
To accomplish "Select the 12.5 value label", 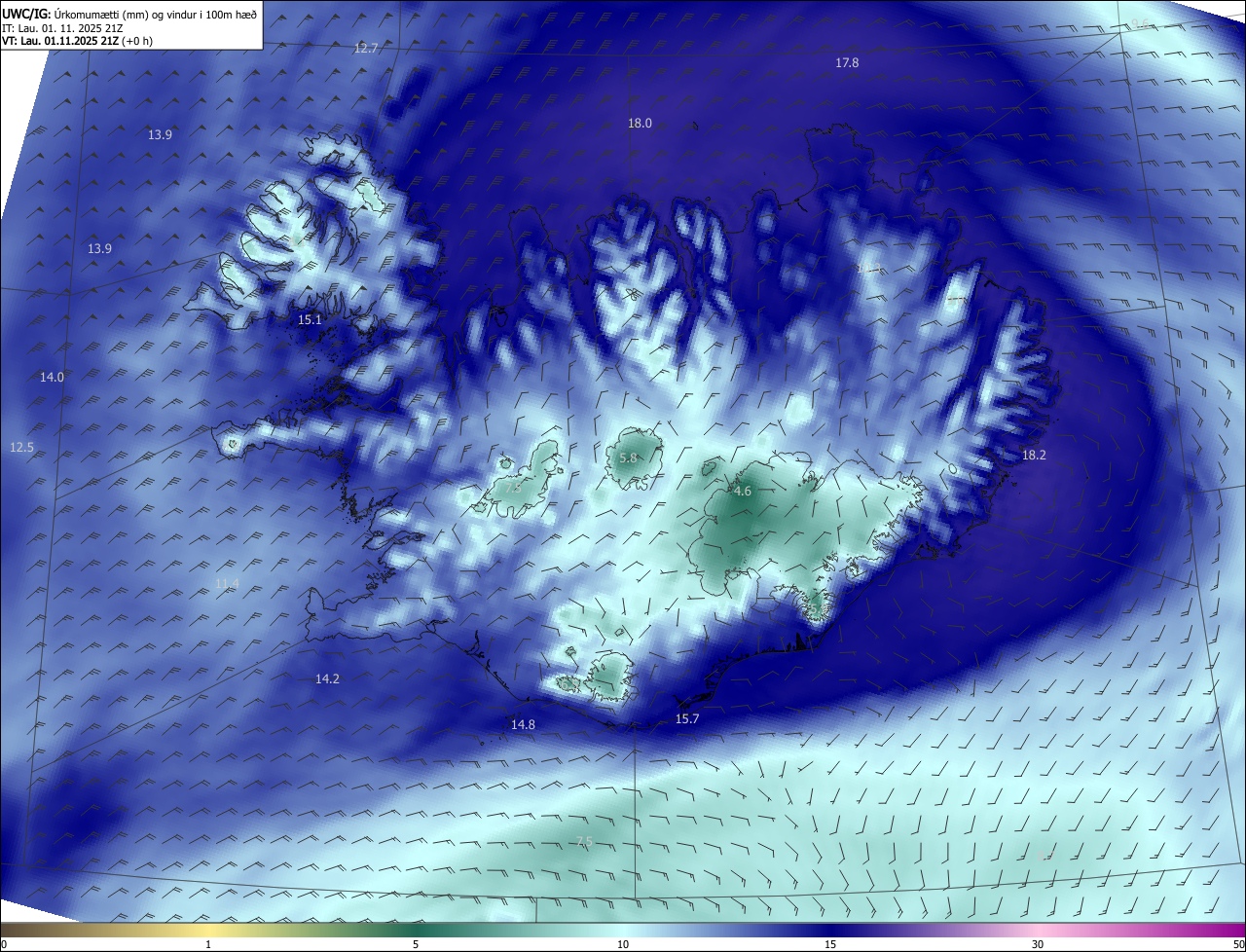I will 21,447.
